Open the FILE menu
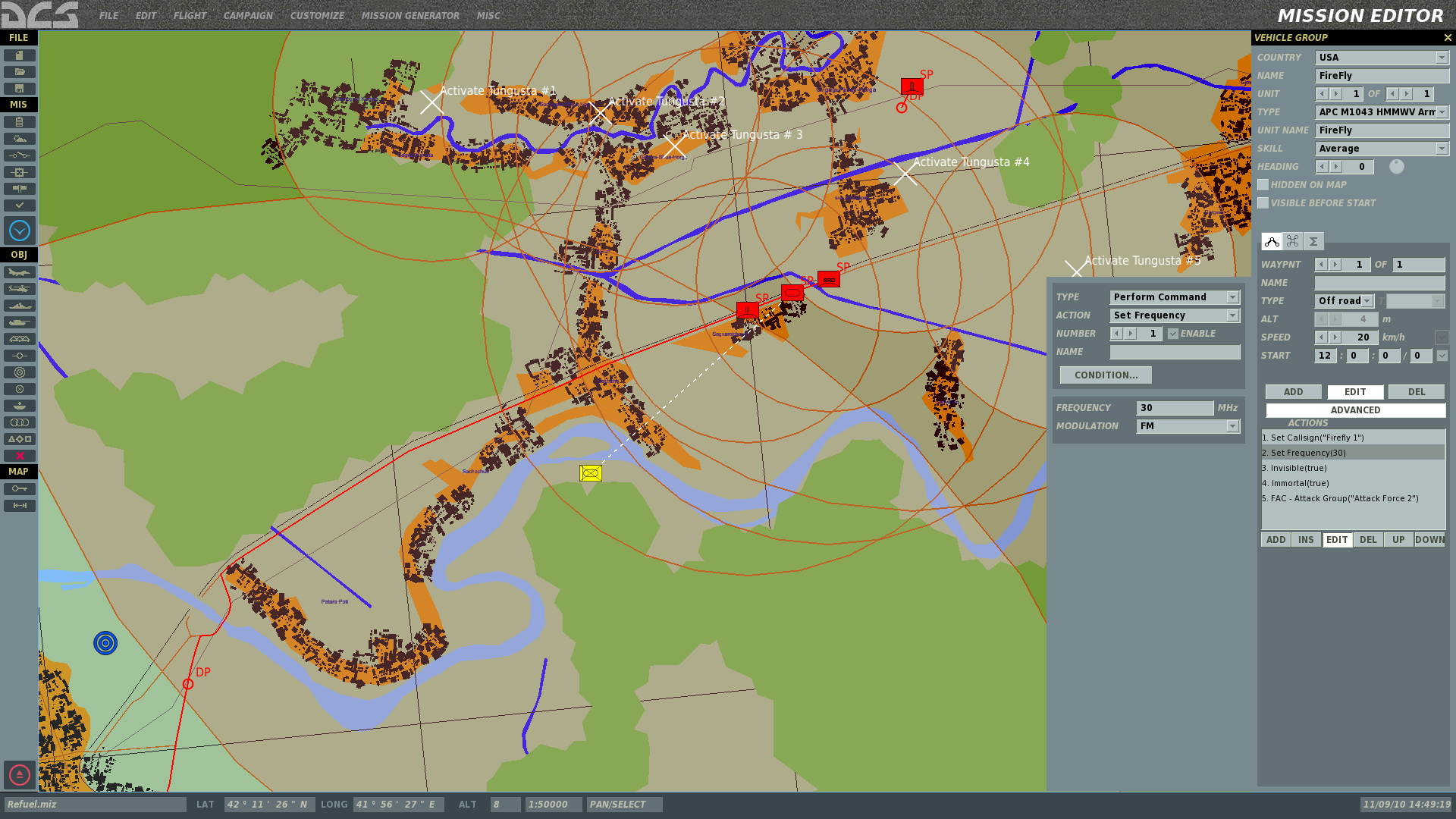 coord(108,16)
